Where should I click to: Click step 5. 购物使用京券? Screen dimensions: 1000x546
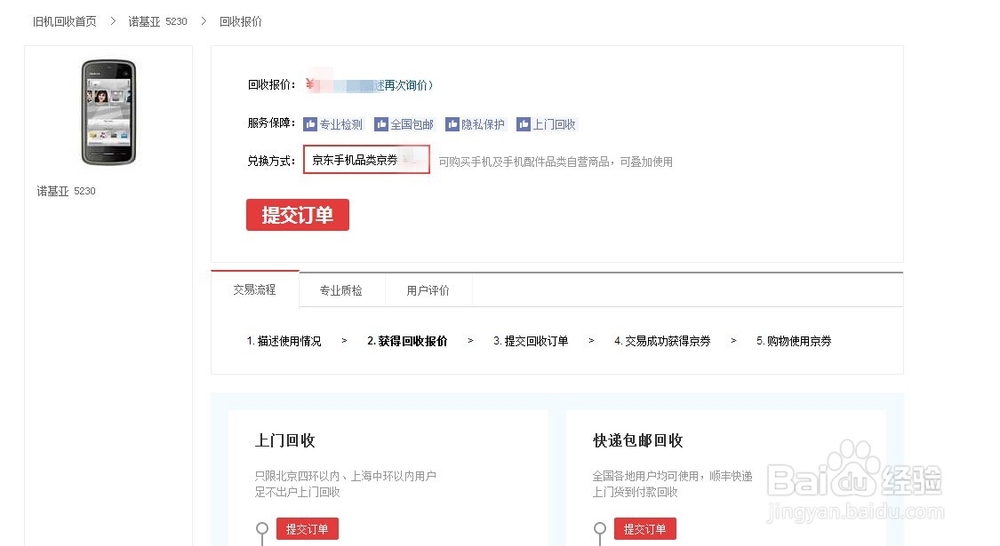coord(794,341)
